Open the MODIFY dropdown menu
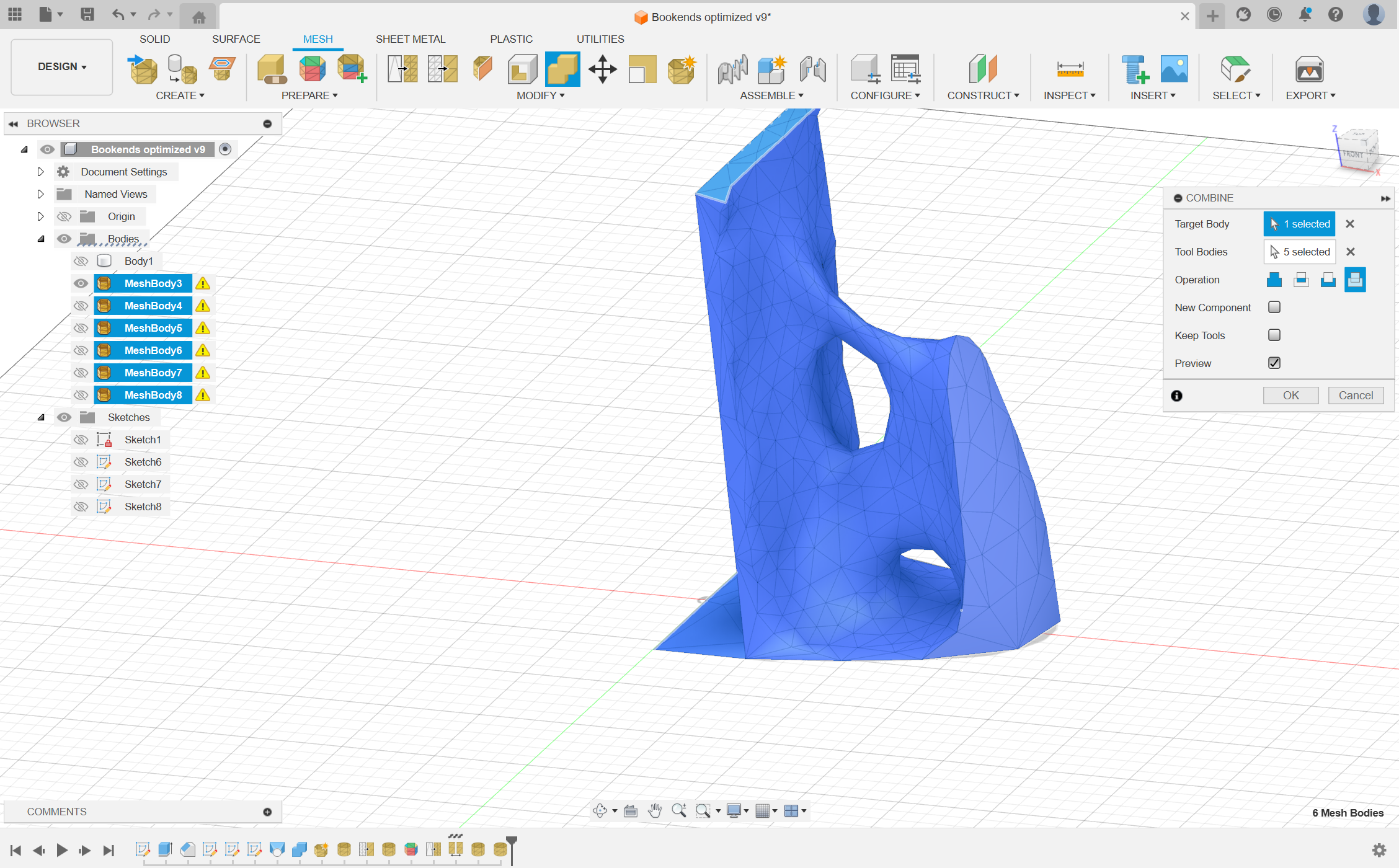 (x=540, y=95)
